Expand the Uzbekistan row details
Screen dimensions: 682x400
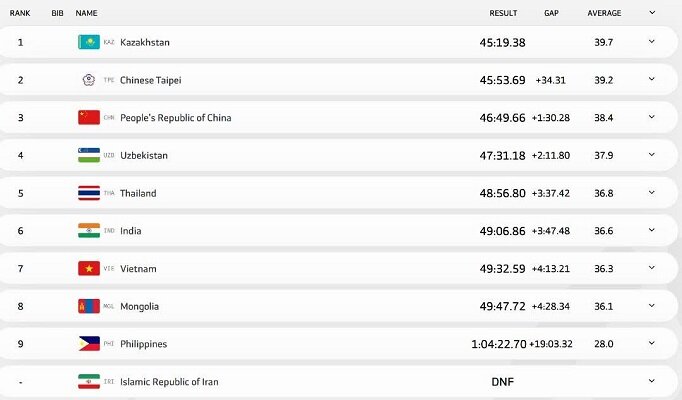pos(652,155)
